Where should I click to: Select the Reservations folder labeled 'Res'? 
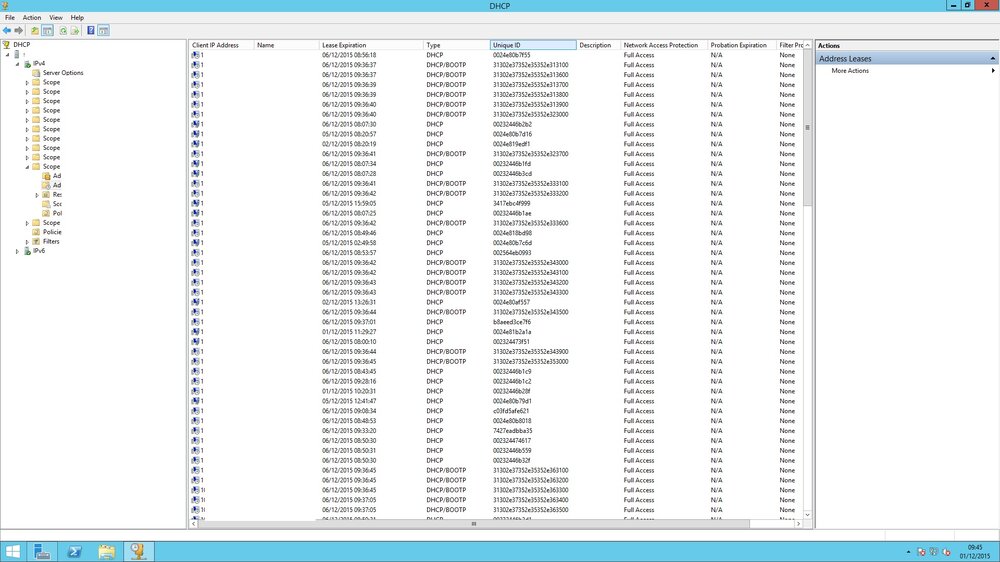coord(52,195)
